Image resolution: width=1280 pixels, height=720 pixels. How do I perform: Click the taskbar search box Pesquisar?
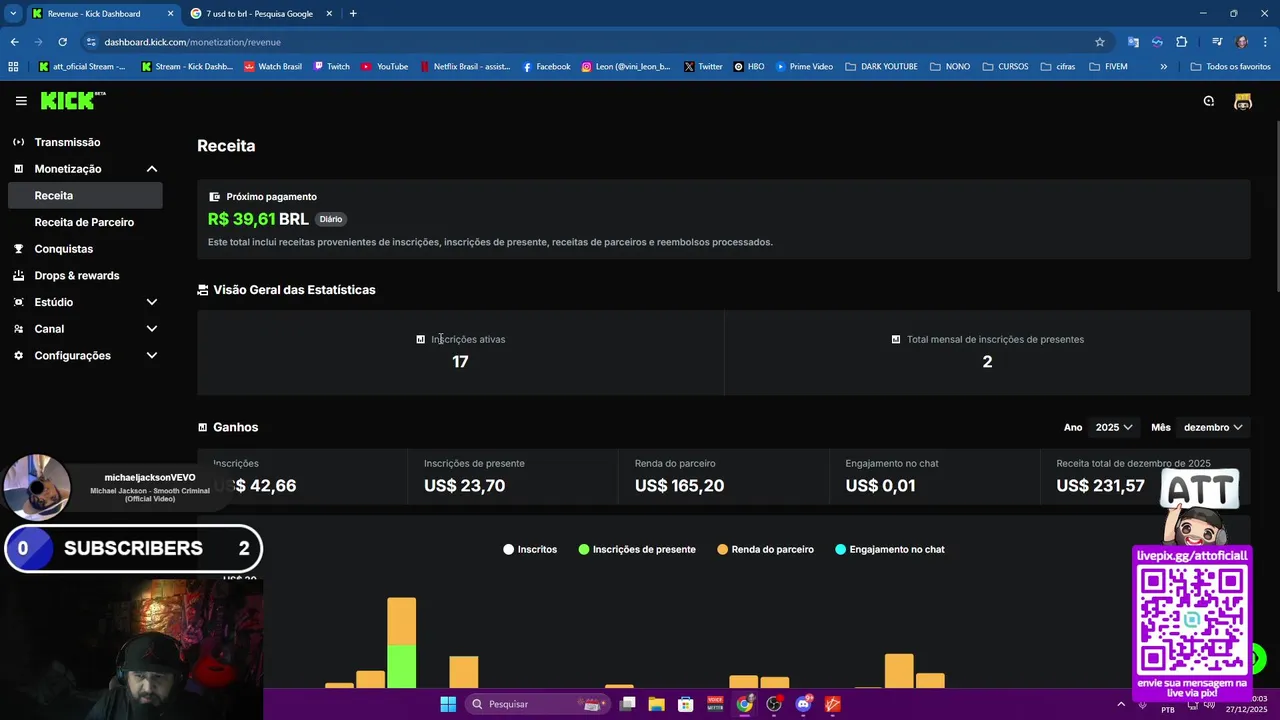[x=538, y=704]
